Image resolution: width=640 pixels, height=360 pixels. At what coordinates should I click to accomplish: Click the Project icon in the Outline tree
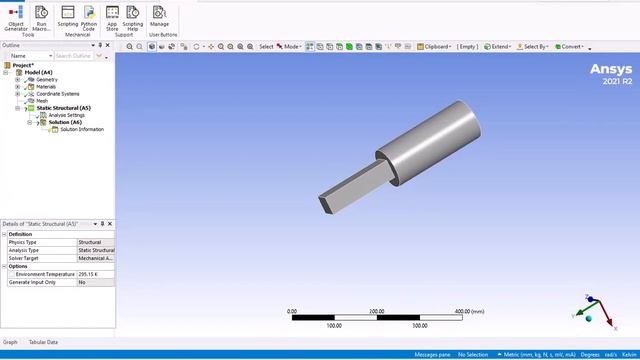coord(7,65)
